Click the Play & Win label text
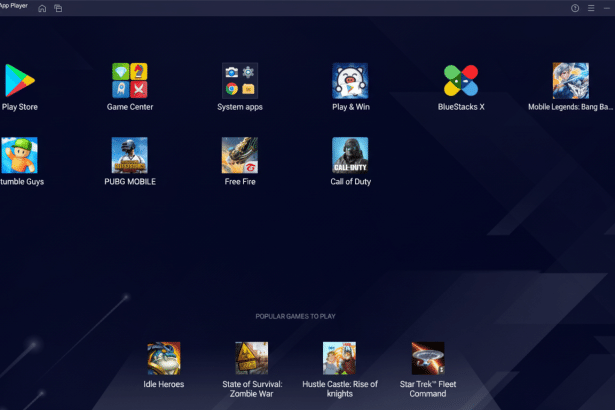 [x=351, y=107]
